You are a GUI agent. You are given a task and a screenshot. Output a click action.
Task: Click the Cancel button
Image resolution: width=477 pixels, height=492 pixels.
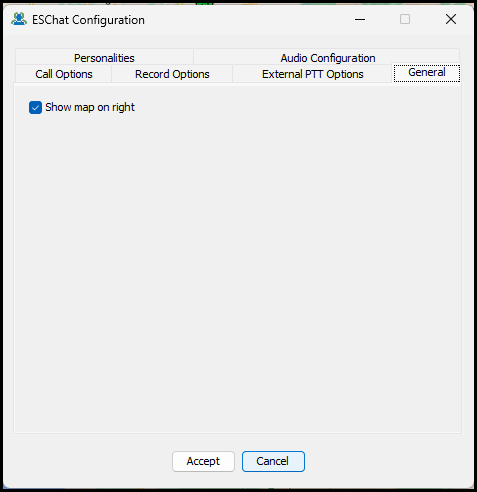click(x=273, y=461)
